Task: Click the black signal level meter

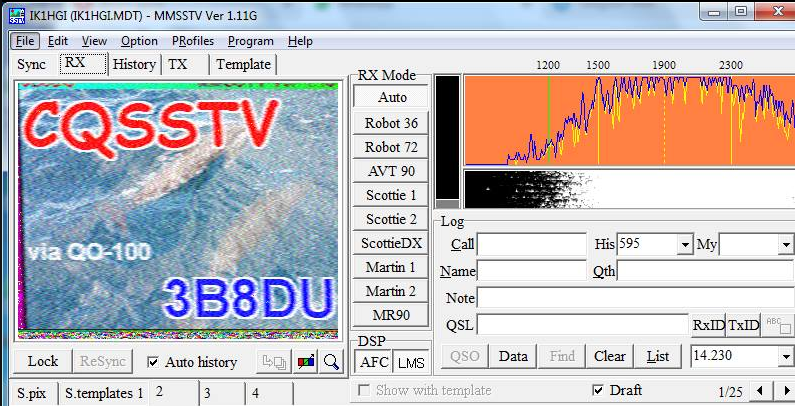Action: (x=448, y=142)
